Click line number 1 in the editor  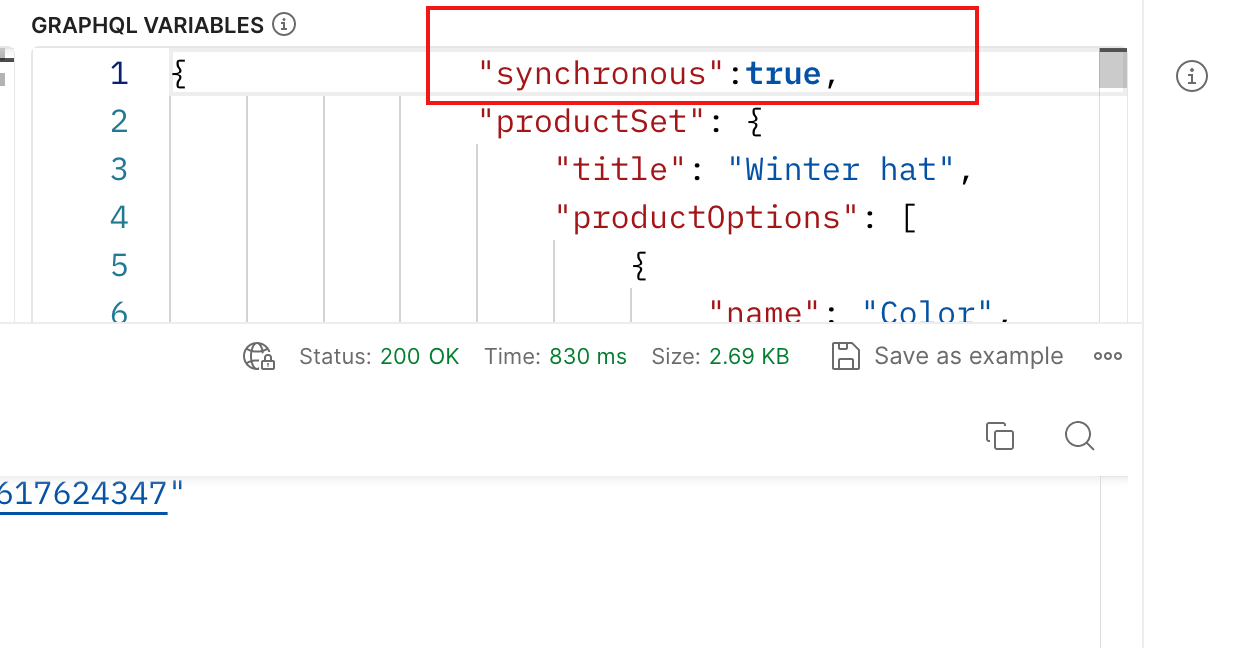tap(119, 74)
